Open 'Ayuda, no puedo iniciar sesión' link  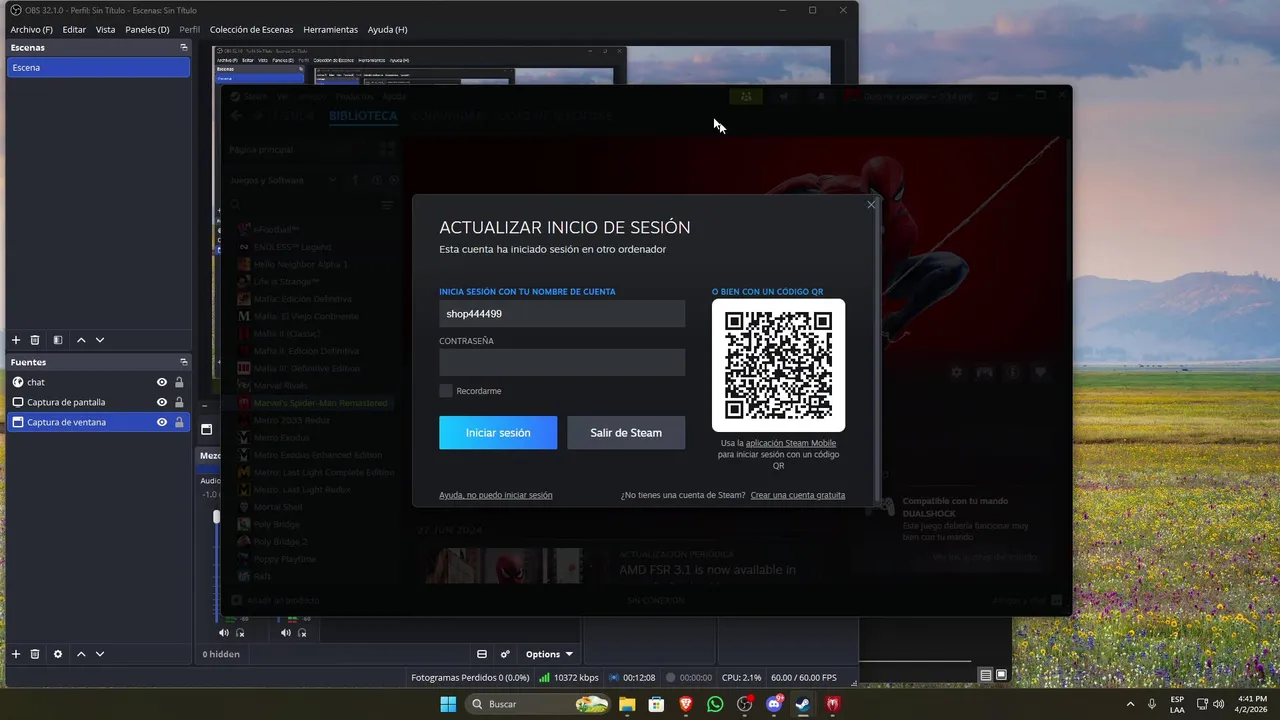click(495, 495)
